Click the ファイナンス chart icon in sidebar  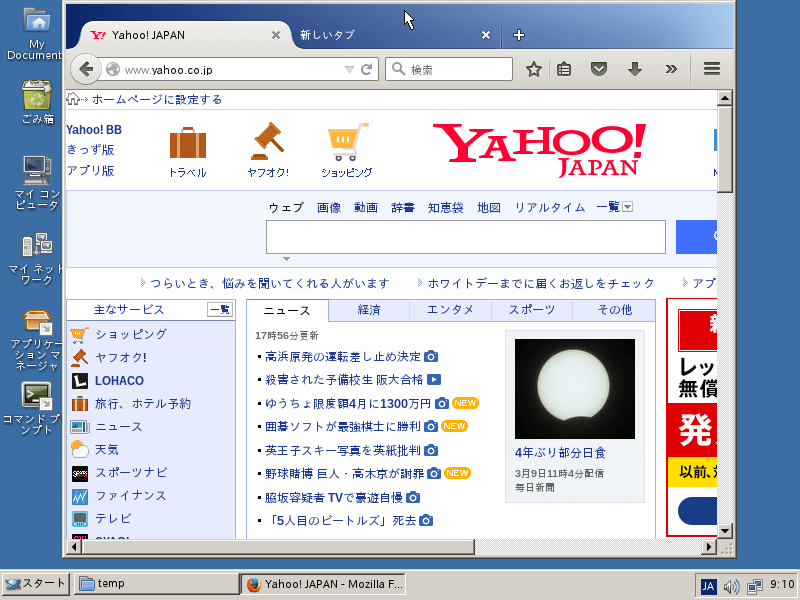[x=80, y=496]
